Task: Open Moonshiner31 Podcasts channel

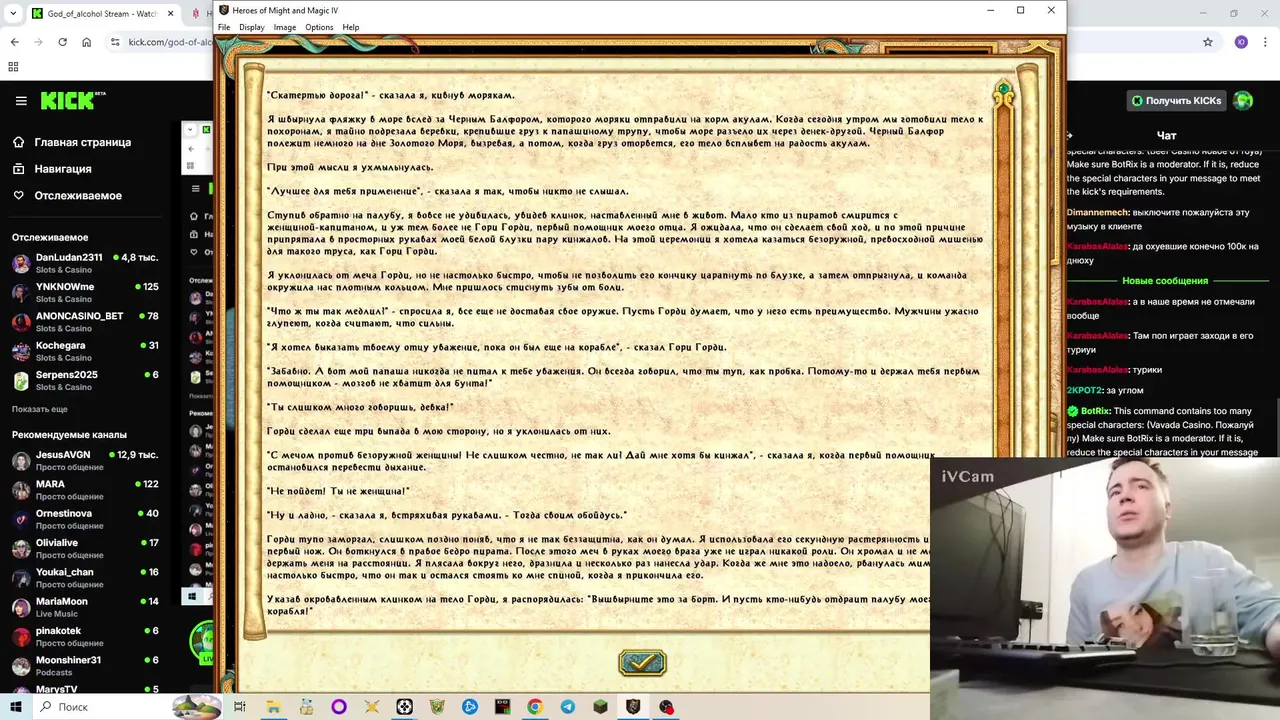Action: point(86,666)
